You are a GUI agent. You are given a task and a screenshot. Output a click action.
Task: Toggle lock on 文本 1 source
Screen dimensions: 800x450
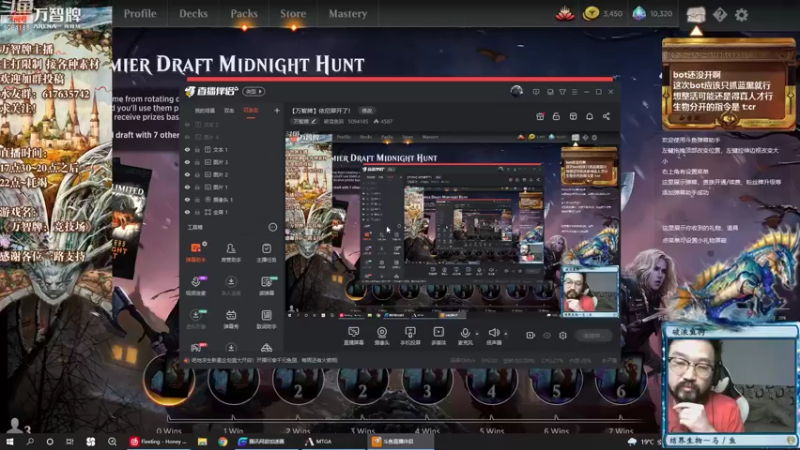pos(197,149)
